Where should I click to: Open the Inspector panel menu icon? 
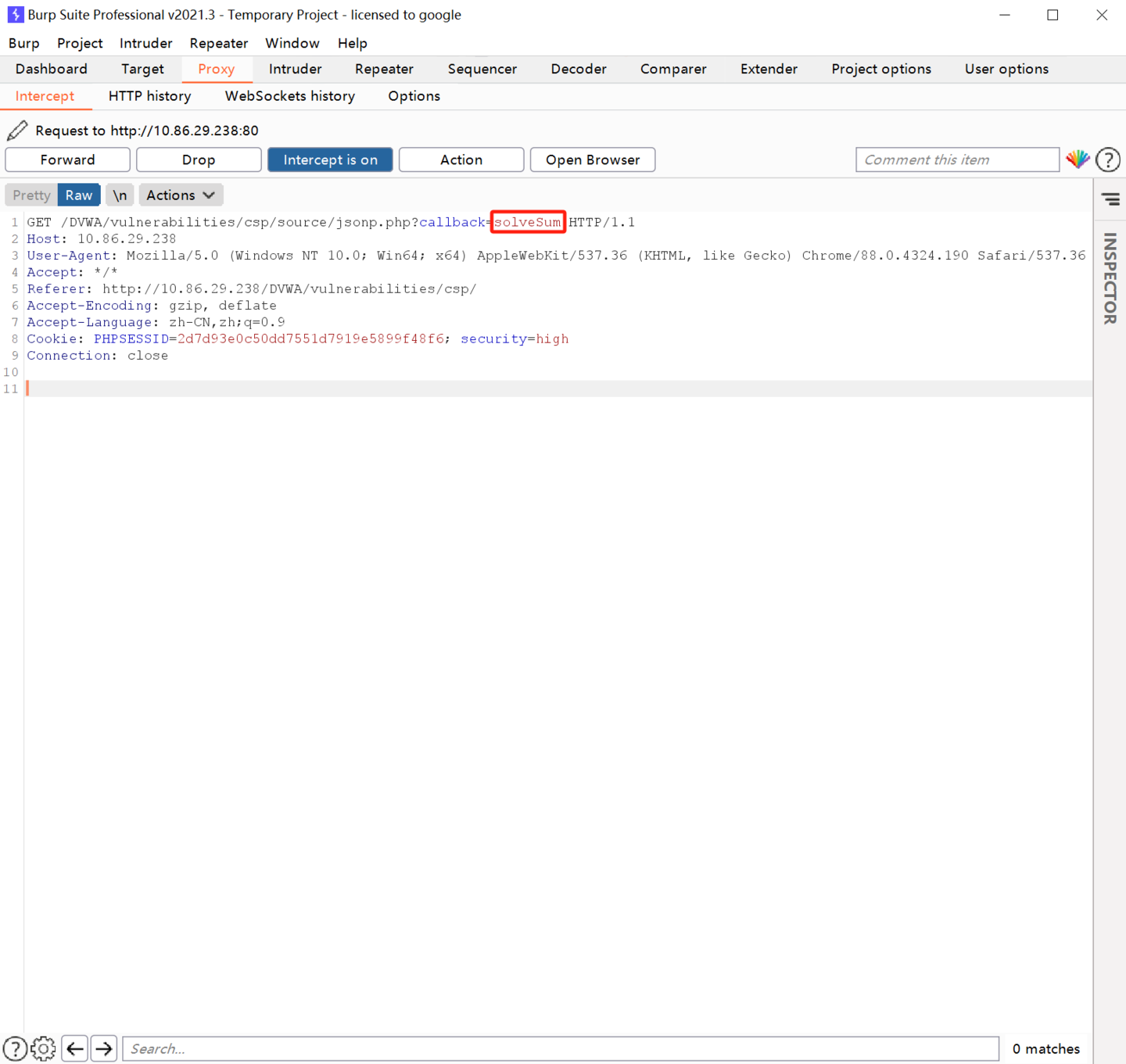tap(1110, 199)
